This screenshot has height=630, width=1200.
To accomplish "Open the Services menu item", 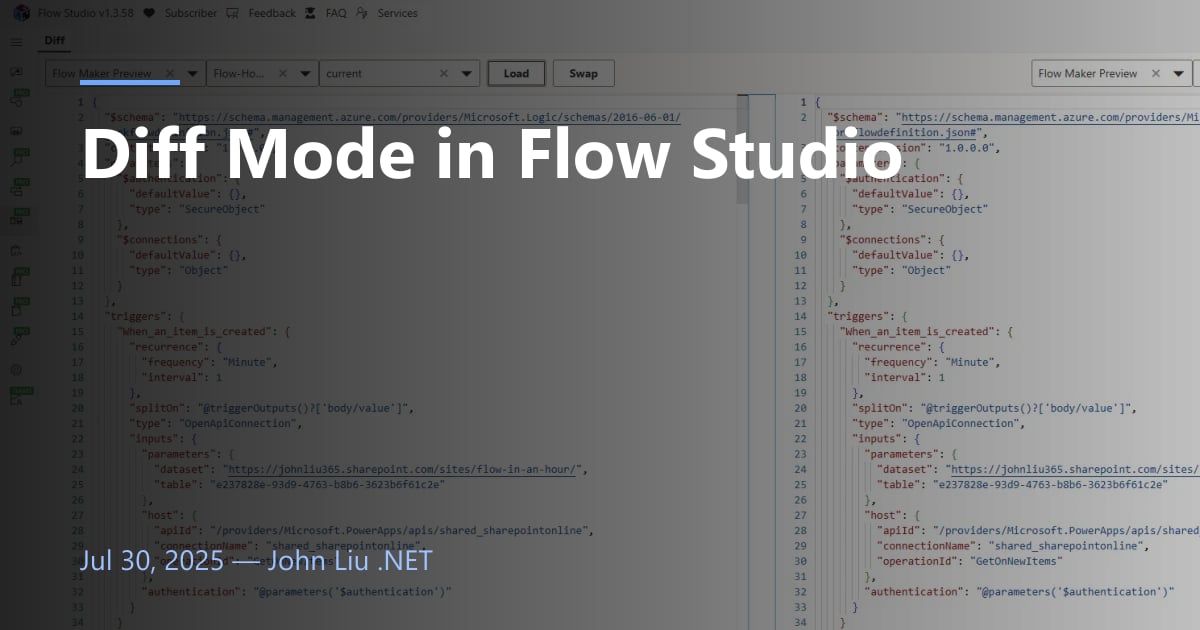I will [397, 14].
